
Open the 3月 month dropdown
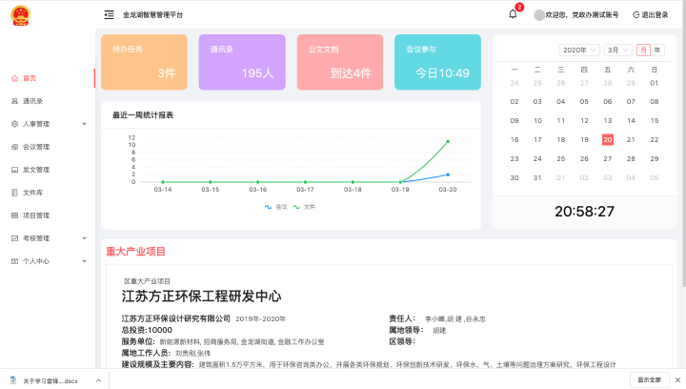point(618,50)
